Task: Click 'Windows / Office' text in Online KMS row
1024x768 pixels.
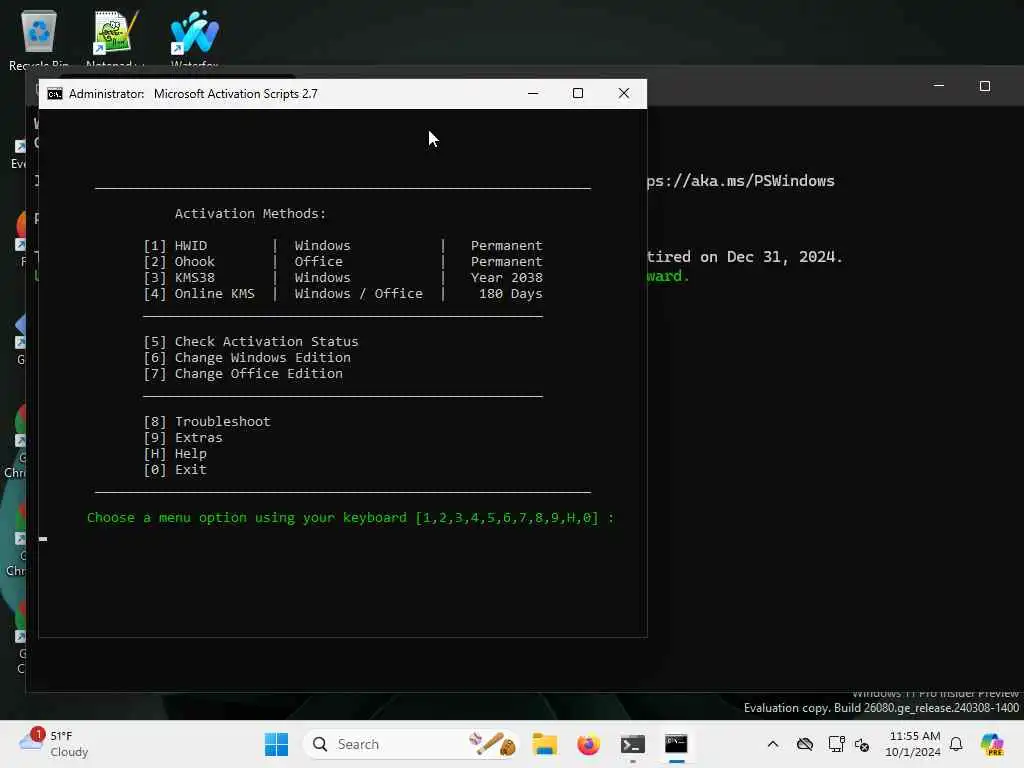Action: coord(358,294)
